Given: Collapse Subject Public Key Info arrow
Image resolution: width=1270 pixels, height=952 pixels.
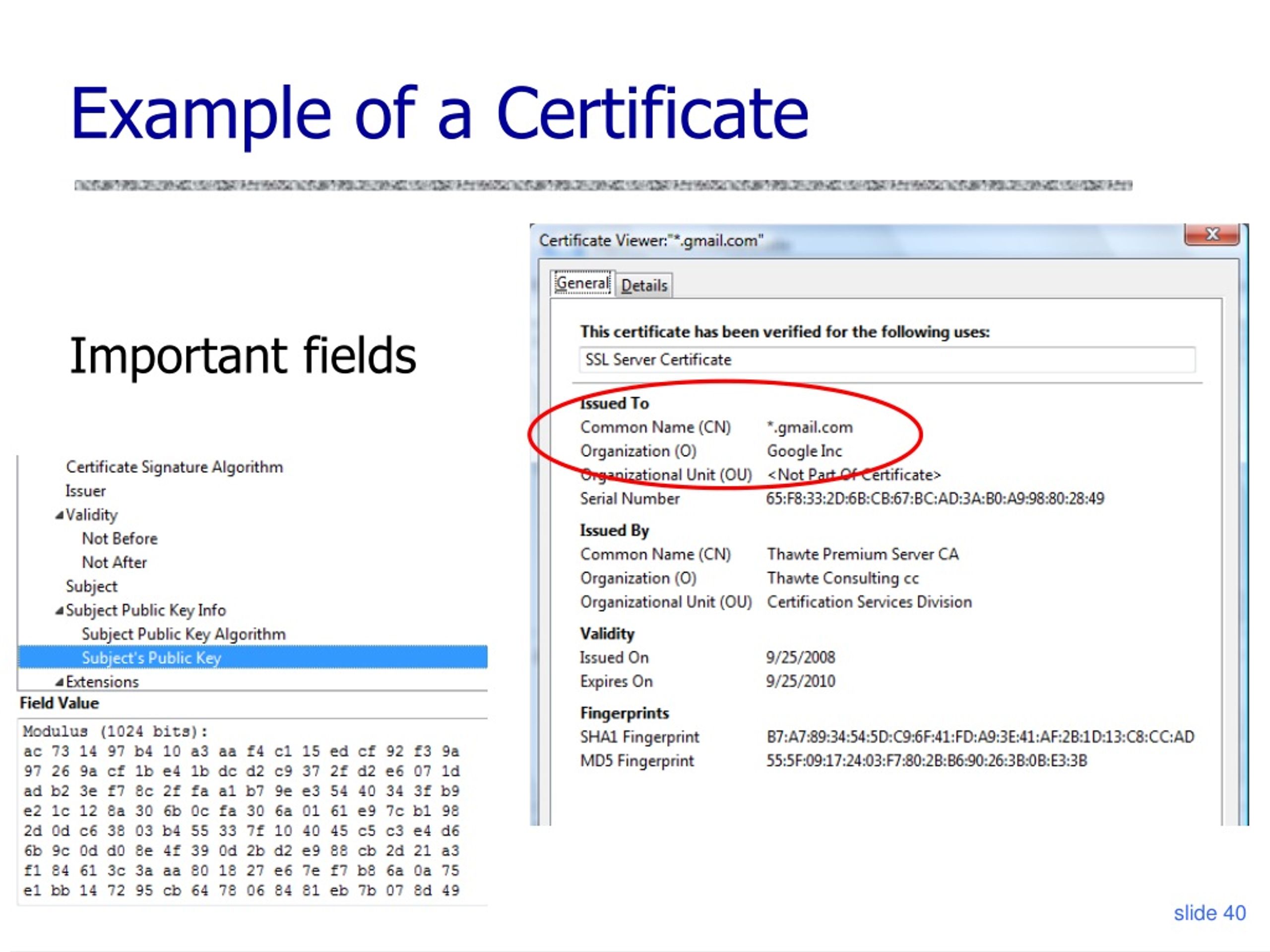Looking at the screenshot, I should coord(59,610).
